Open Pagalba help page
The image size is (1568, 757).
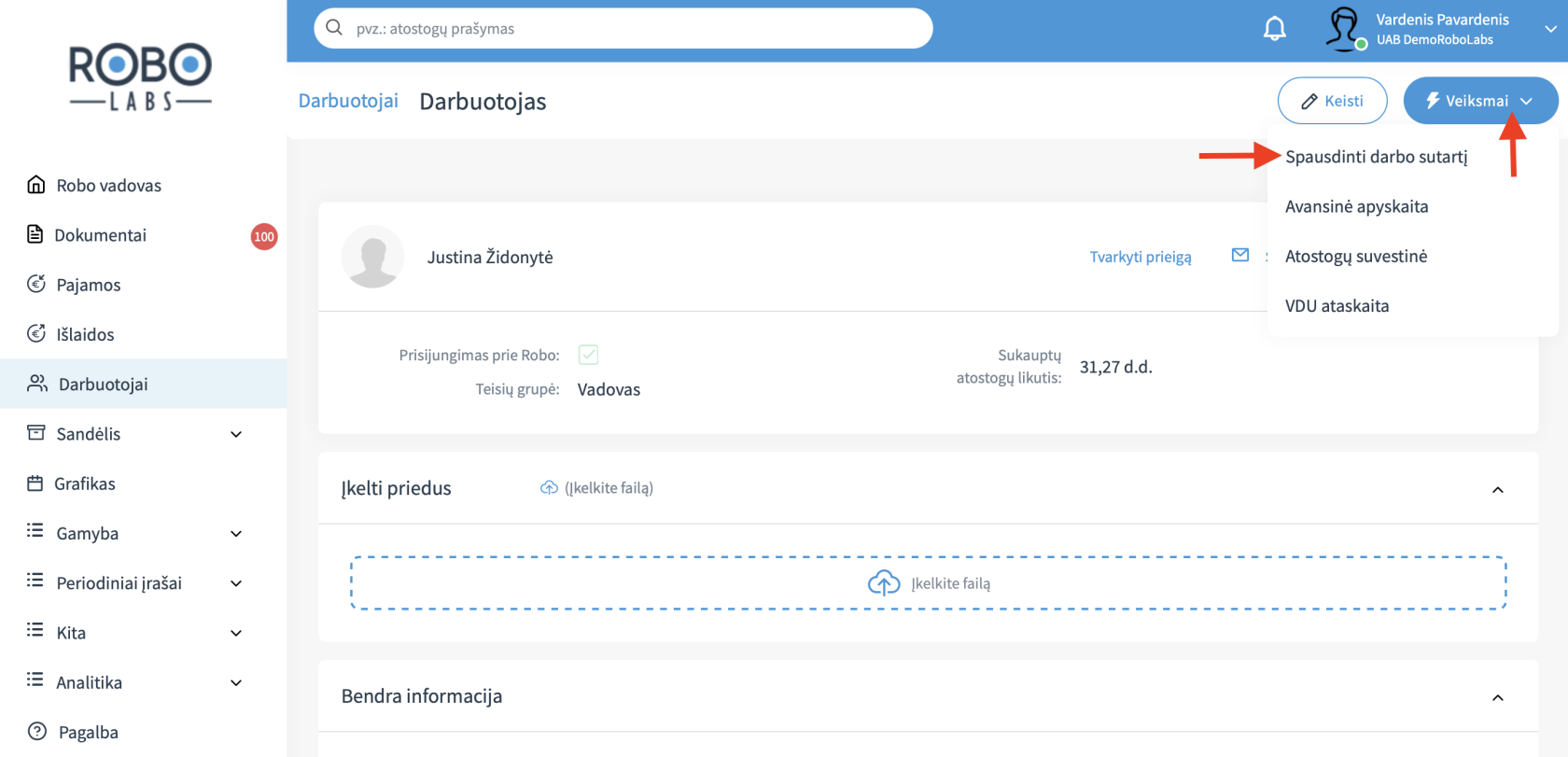[89, 732]
